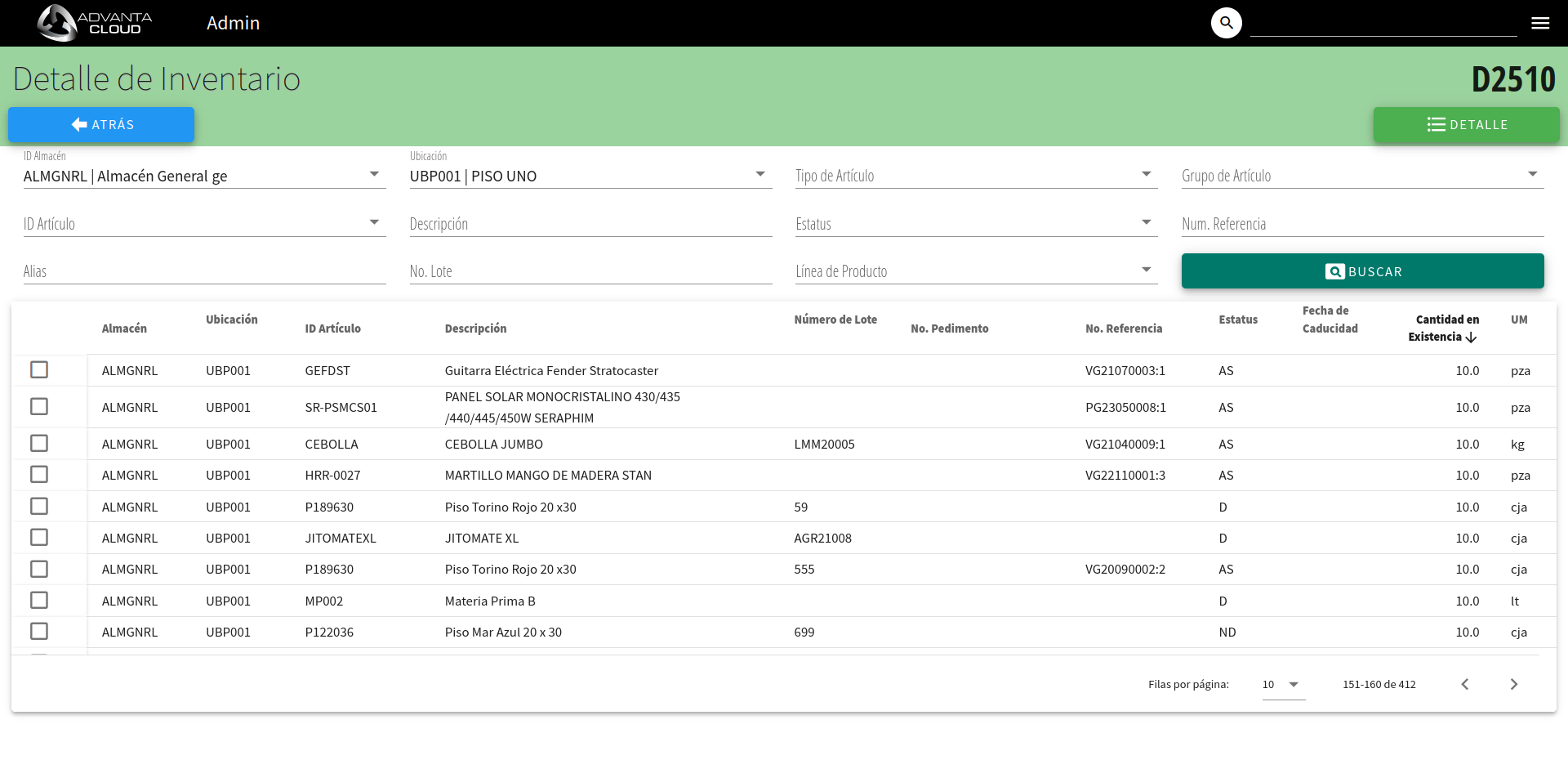Image resolution: width=1568 pixels, height=760 pixels.
Task: Click the search input field next to the magnifier
Action: 1383,25
